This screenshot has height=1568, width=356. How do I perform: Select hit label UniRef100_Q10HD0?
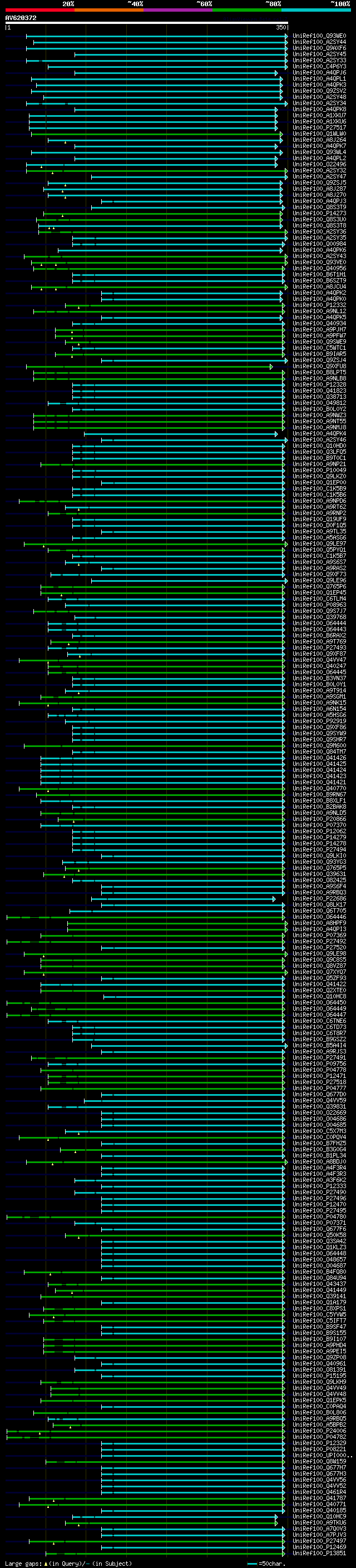click(x=319, y=446)
